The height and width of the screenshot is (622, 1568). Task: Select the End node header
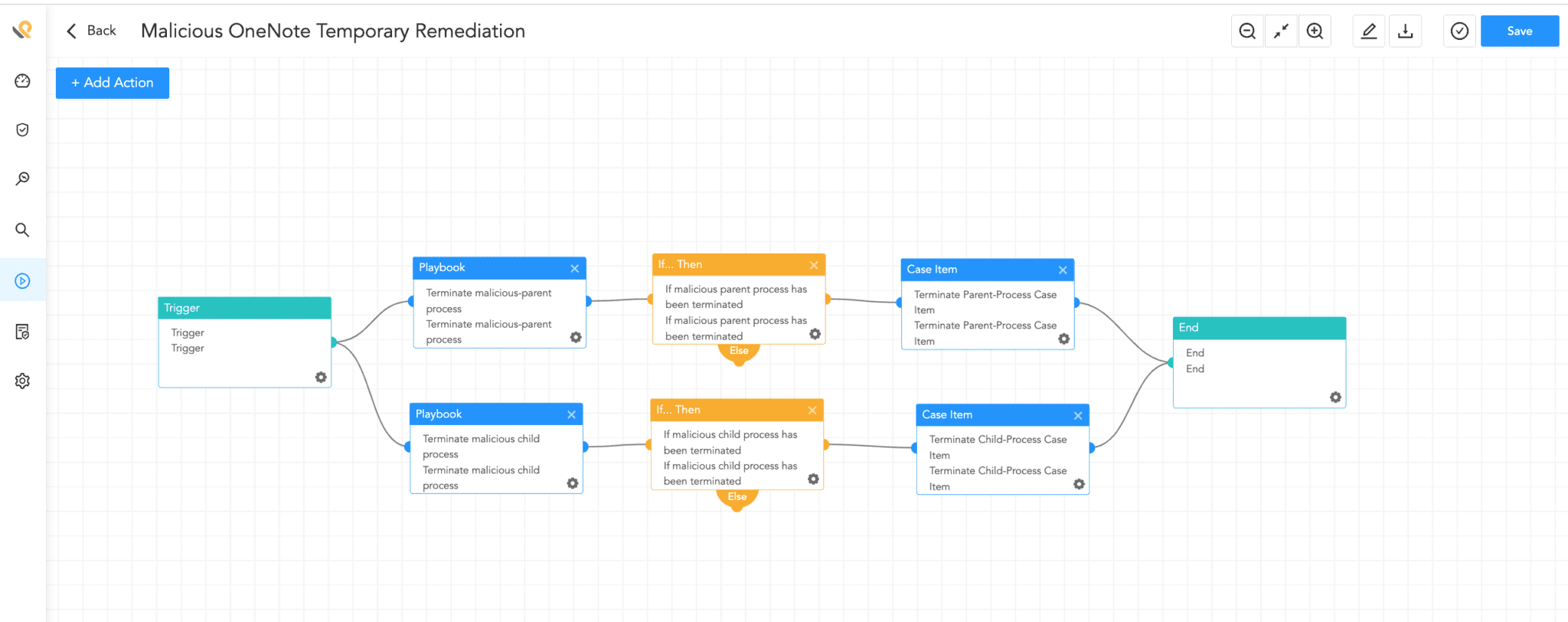(x=1259, y=328)
